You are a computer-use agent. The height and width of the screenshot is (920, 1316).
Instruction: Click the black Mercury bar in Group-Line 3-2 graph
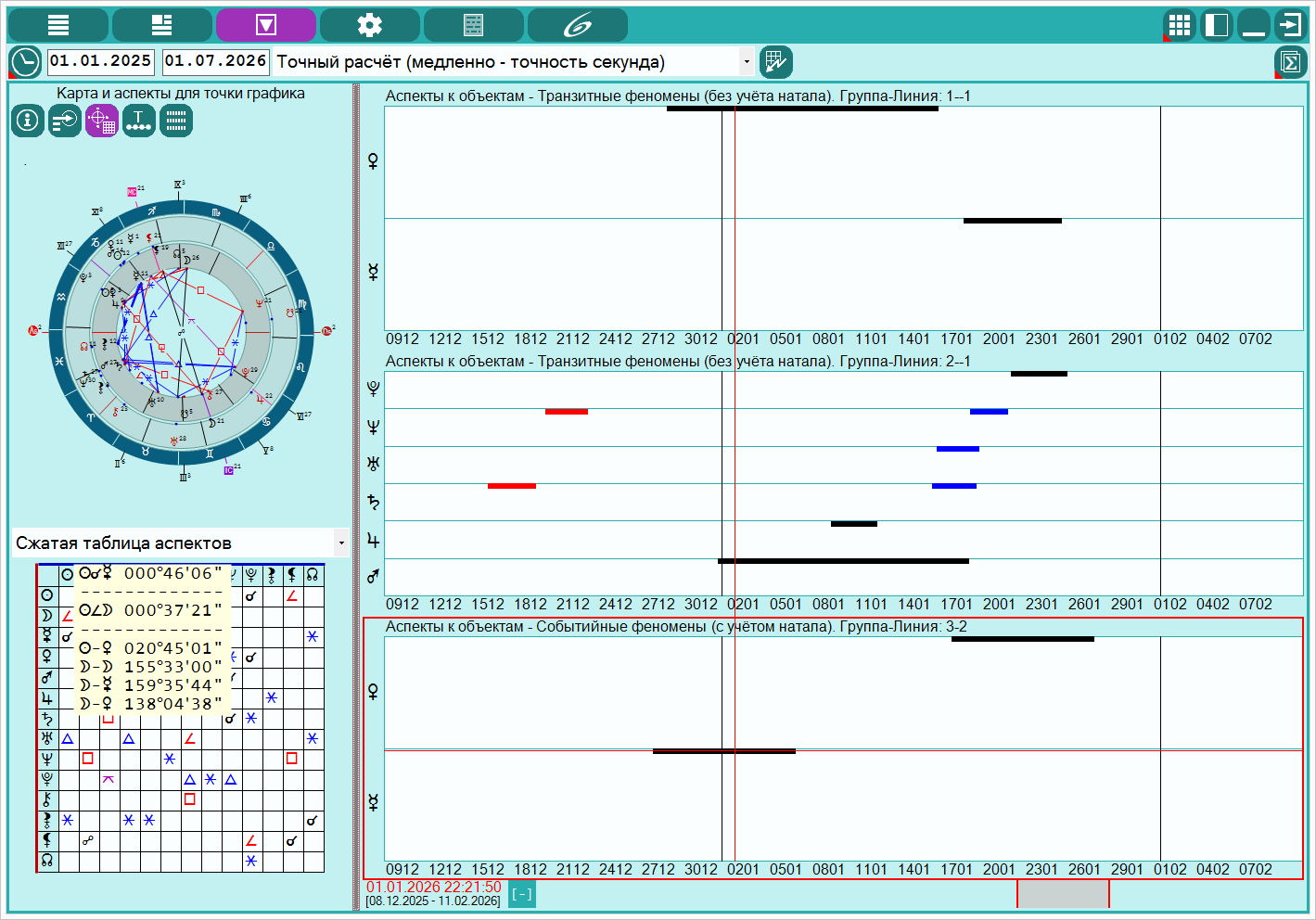(x=724, y=751)
